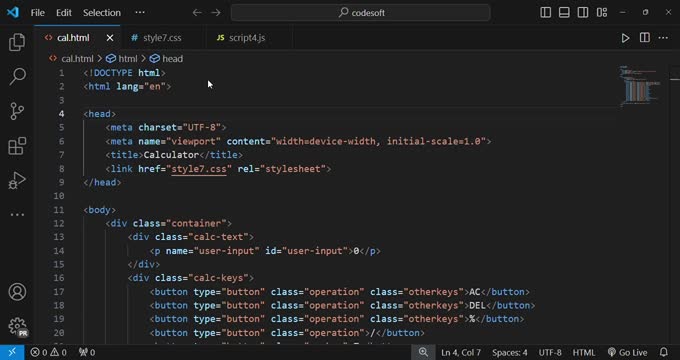
Task: Open the Run and Debug view
Action: point(17,180)
